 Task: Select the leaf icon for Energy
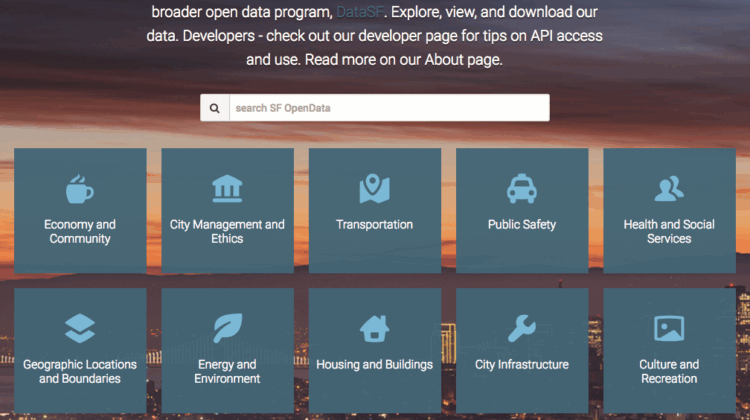227,328
